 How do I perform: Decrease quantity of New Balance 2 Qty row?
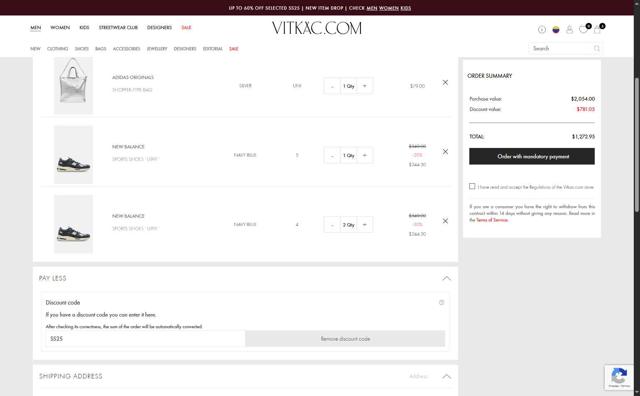click(332, 225)
